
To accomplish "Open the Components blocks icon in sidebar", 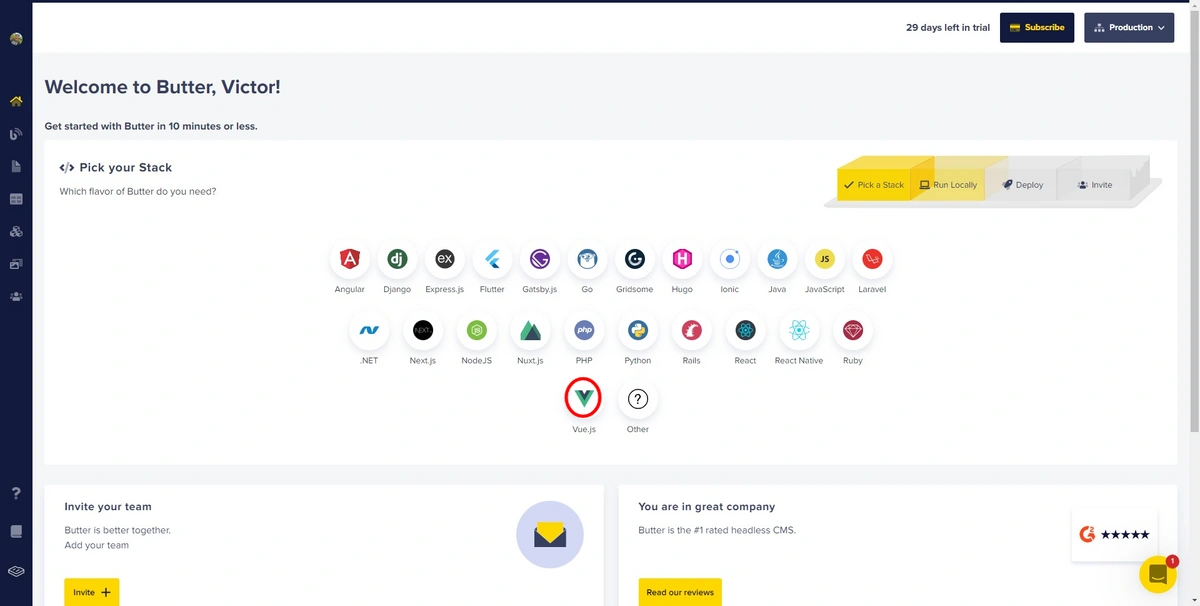I will coord(16,231).
